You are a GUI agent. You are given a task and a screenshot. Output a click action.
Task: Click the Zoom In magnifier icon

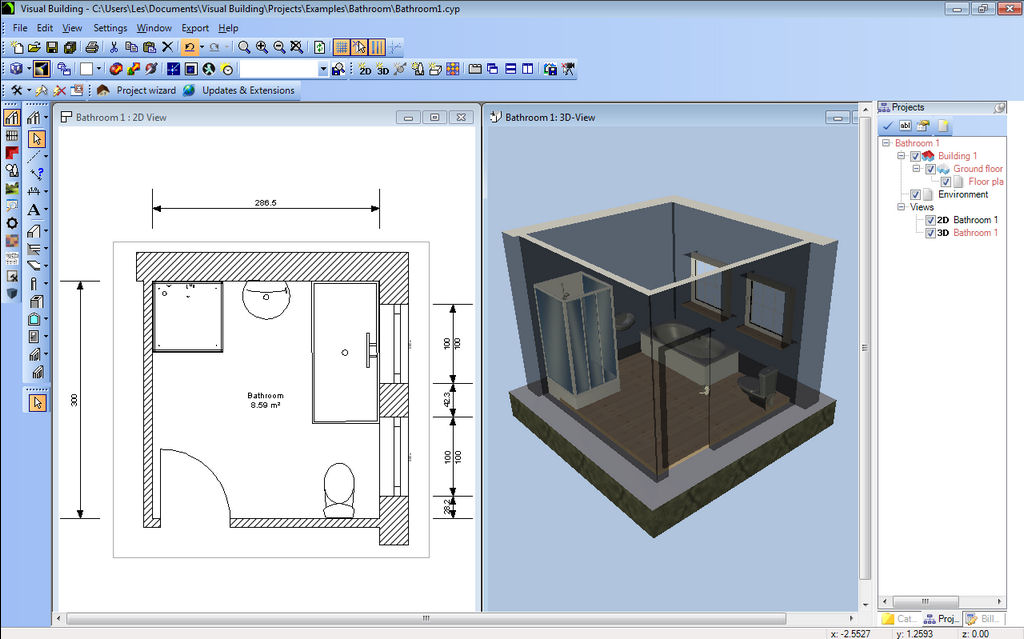[x=262, y=47]
